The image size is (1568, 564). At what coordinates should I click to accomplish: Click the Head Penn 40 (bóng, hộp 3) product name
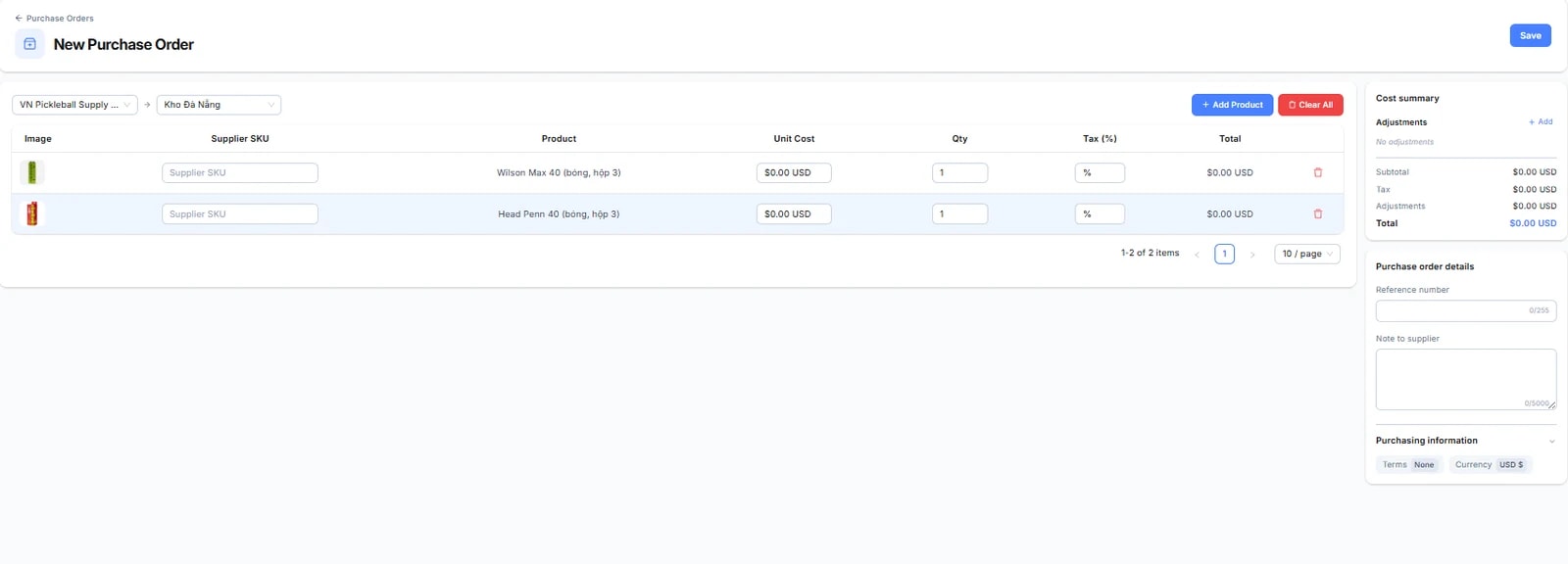point(559,213)
